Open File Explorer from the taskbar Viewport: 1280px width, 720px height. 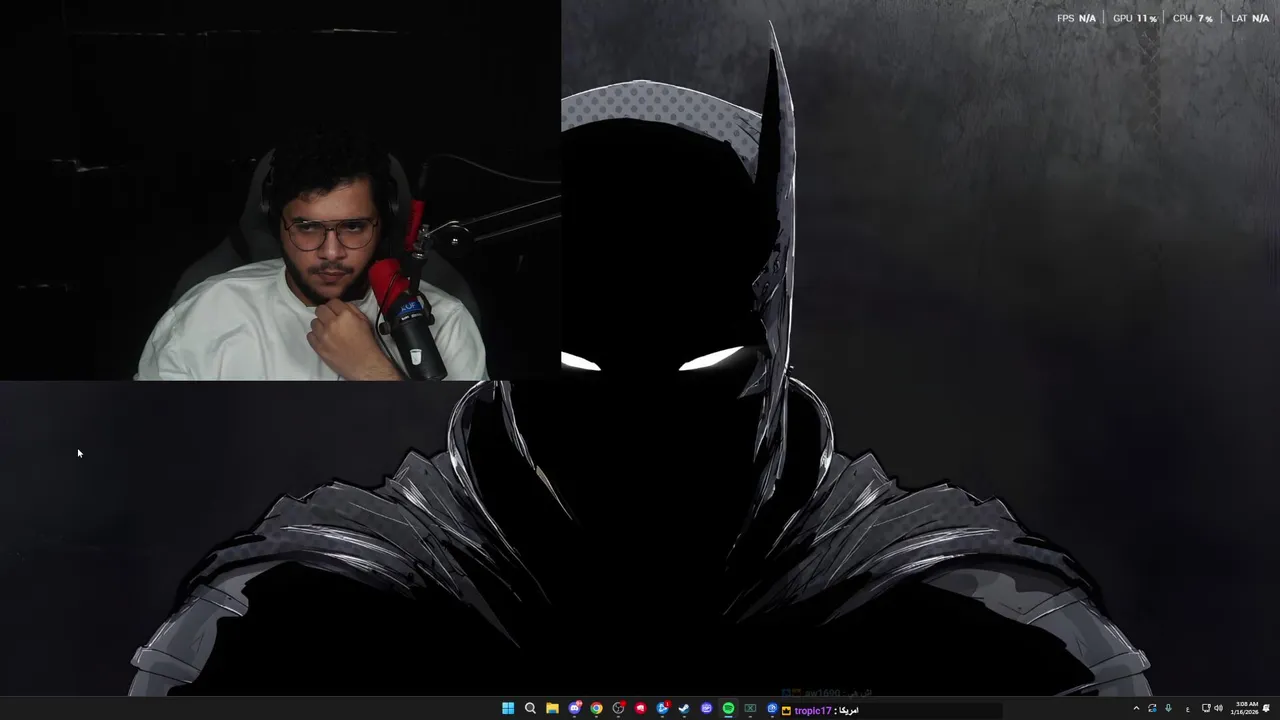[552, 709]
